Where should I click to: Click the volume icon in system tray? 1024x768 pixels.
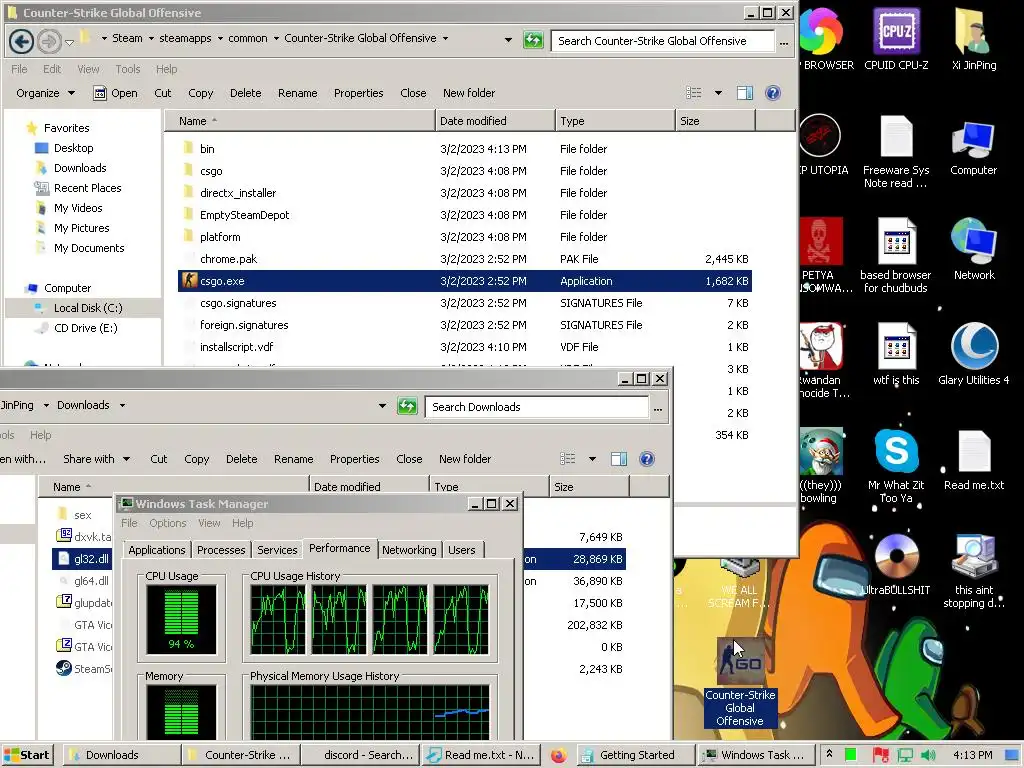pyautogui.click(x=927, y=755)
